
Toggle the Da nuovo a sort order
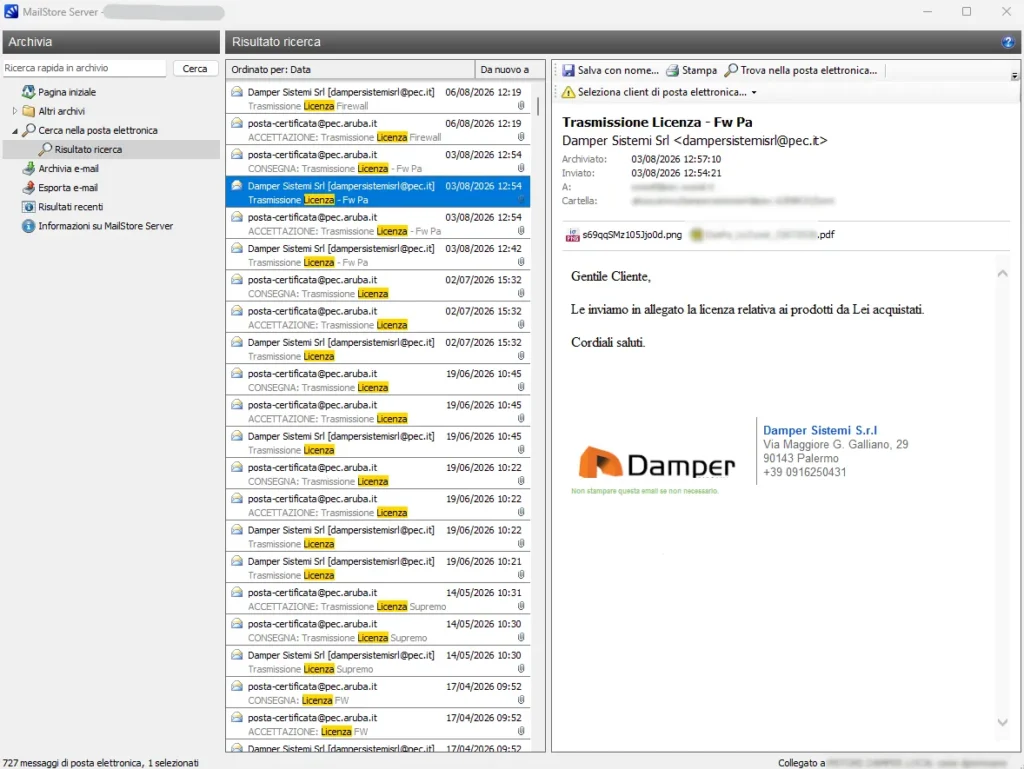pos(509,69)
